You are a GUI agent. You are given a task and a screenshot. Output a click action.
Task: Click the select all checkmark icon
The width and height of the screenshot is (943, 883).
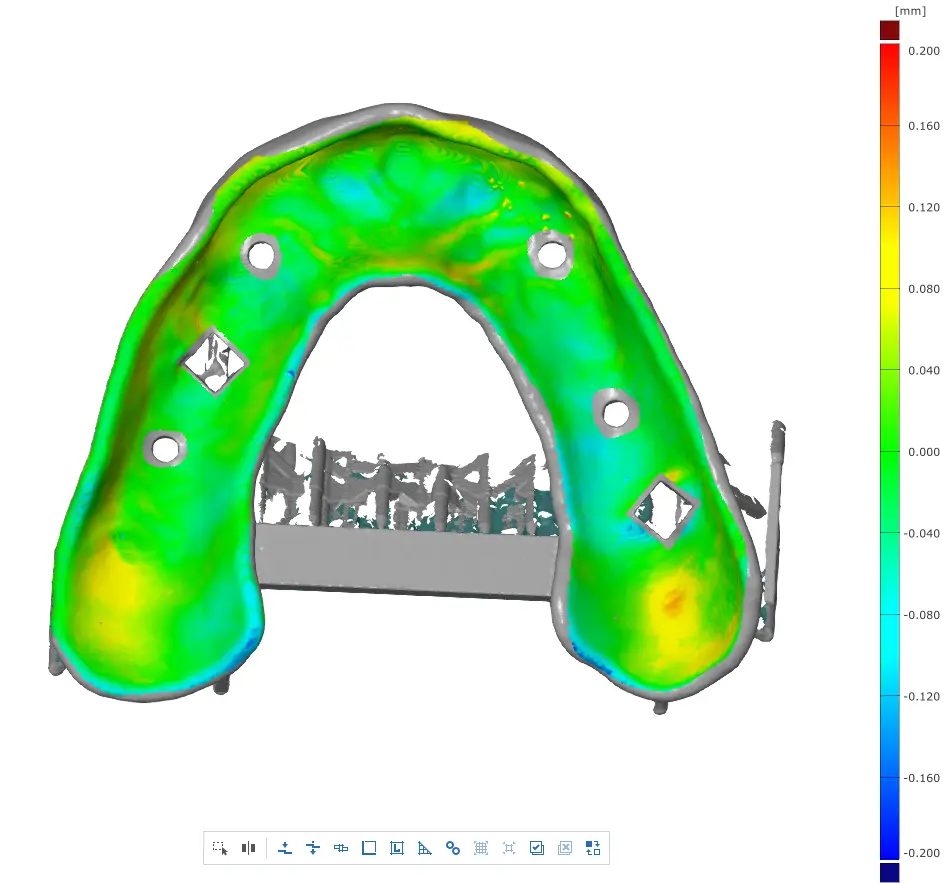point(536,848)
